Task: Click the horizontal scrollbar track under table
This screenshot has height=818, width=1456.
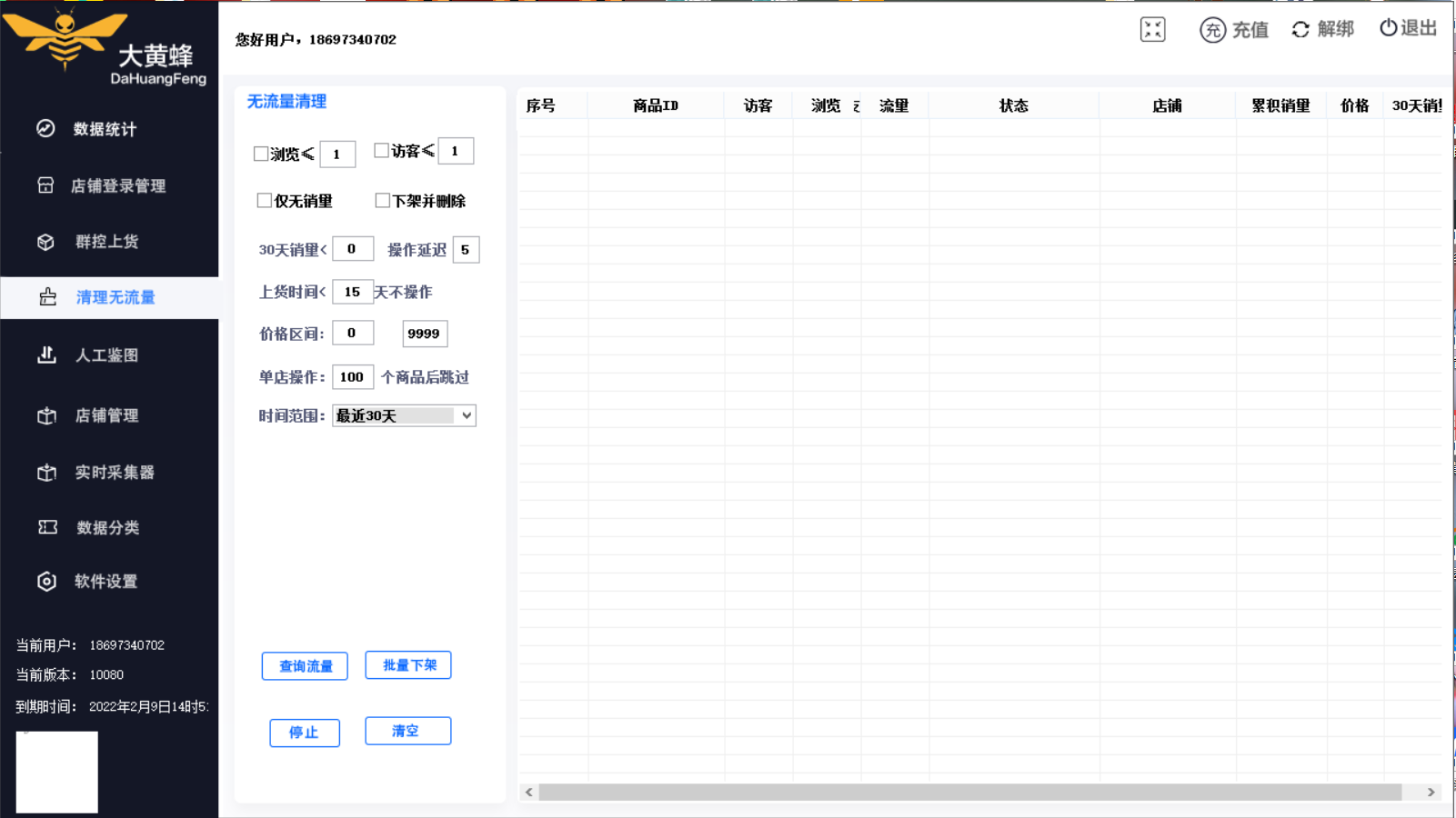Action: (969, 793)
